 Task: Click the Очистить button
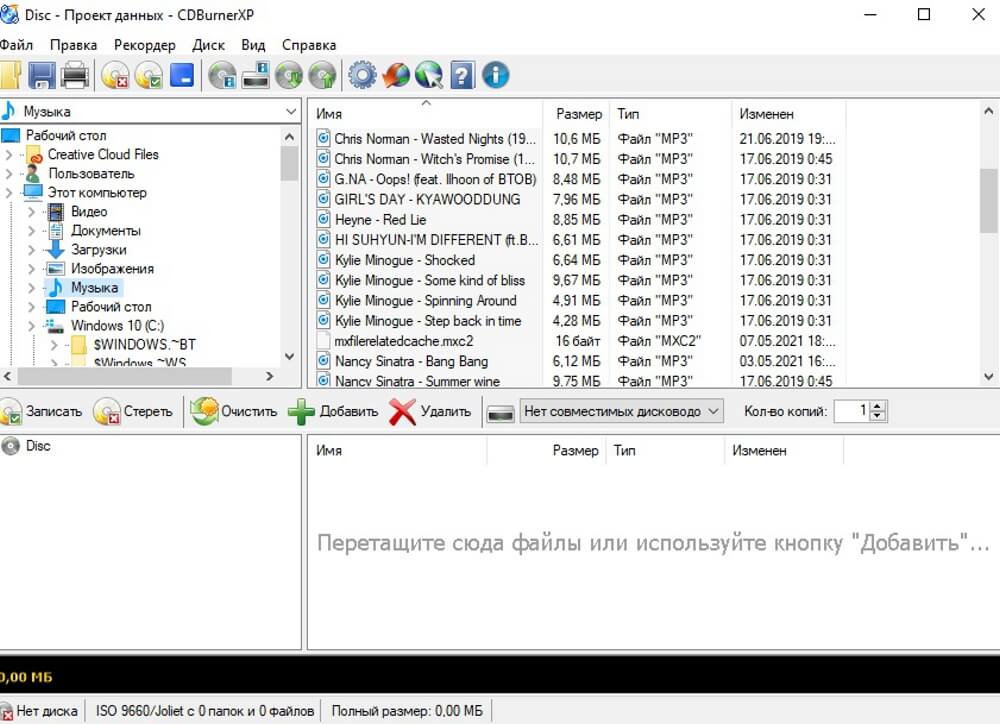click(234, 411)
